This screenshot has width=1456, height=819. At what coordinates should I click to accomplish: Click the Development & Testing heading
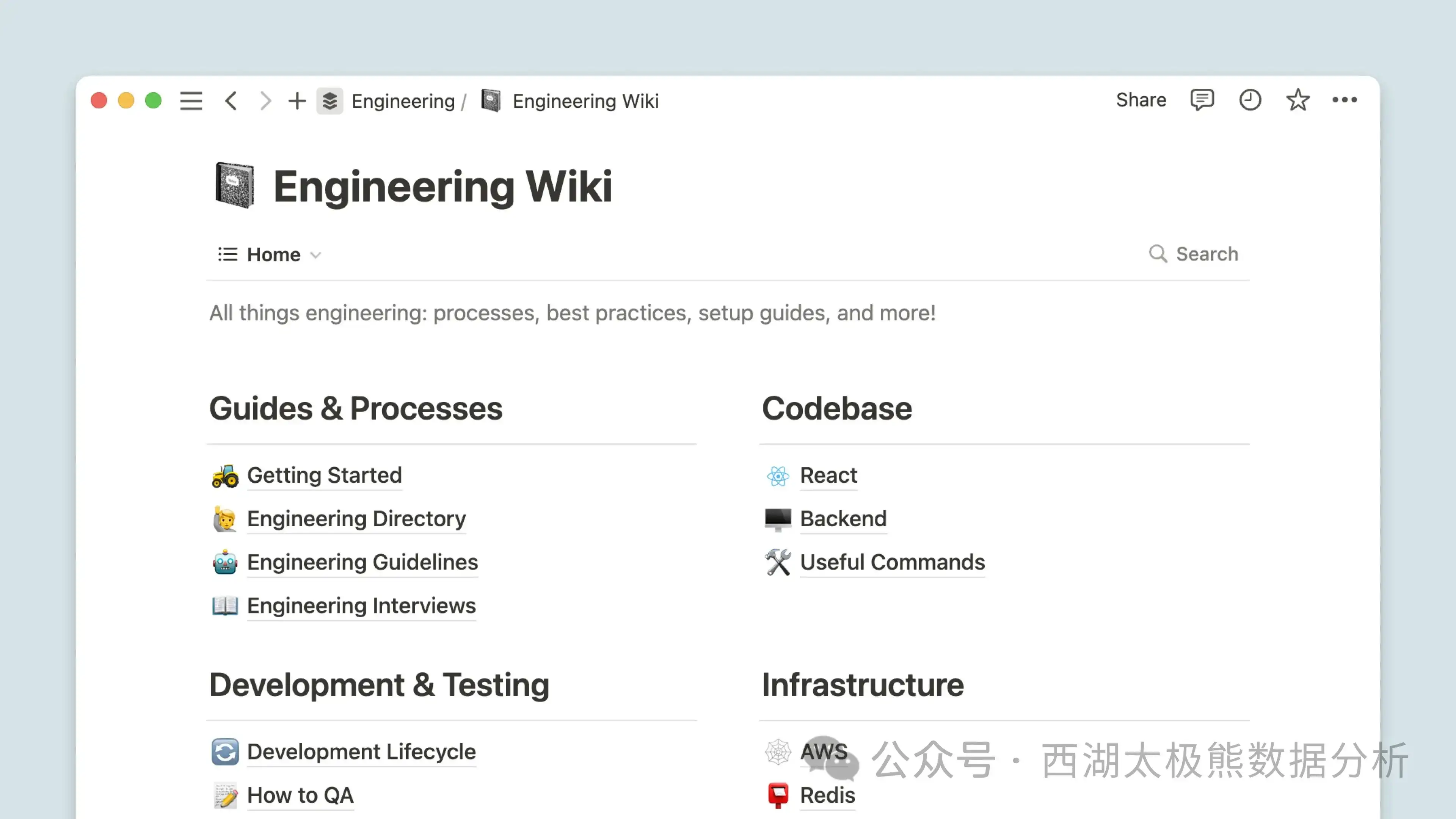point(379,685)
